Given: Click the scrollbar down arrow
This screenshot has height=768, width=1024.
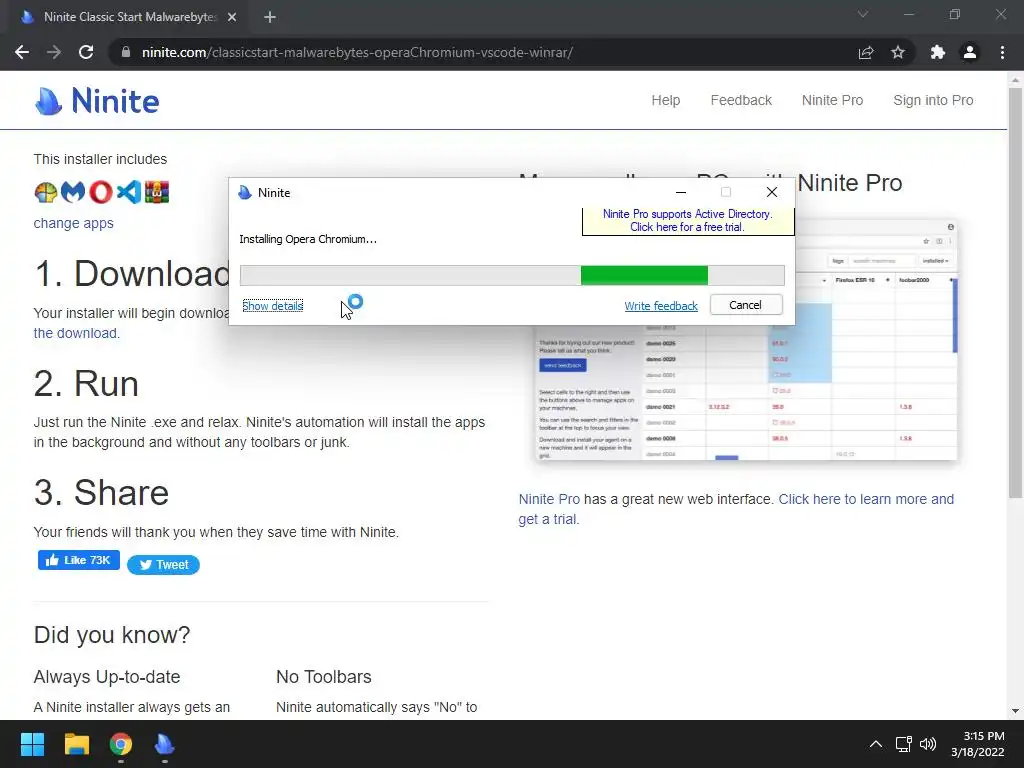Looking at the screenshot, I should 1015,711.
